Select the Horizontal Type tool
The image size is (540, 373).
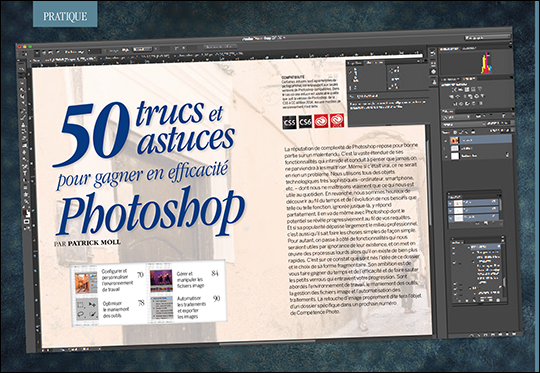pyautogui.click(x=25, y=173)
